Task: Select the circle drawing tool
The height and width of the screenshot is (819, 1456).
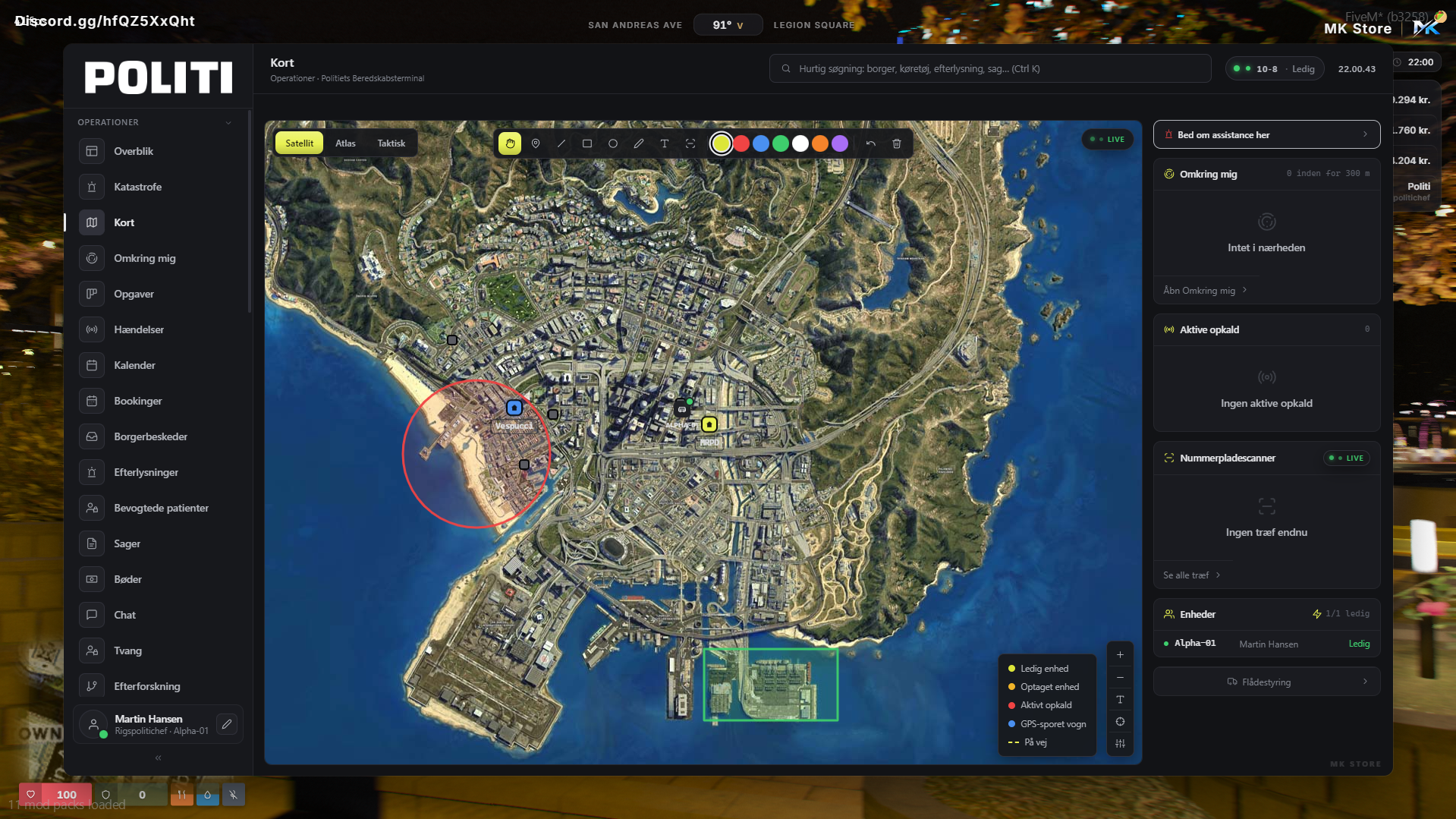Action: tap(613, 143)
